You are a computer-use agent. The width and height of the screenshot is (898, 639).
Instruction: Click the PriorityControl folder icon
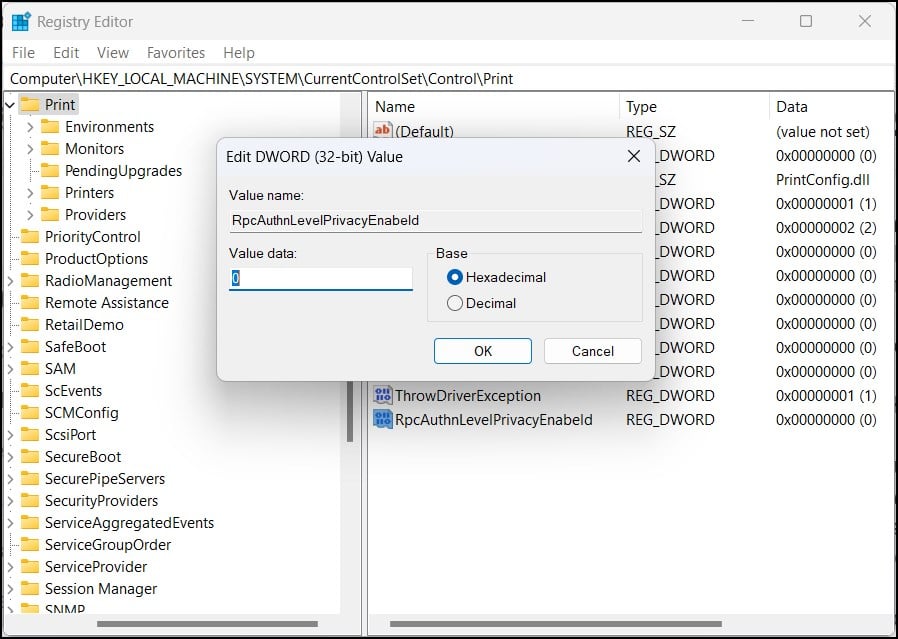30,236
